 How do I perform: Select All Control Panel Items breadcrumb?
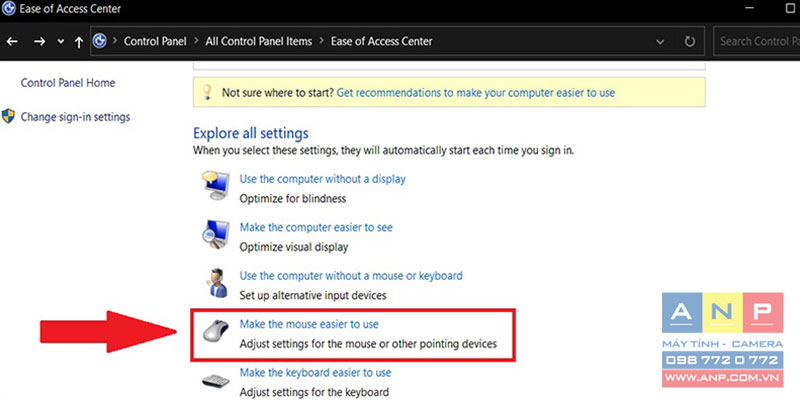pyautogui.click(x=259, y=41)
